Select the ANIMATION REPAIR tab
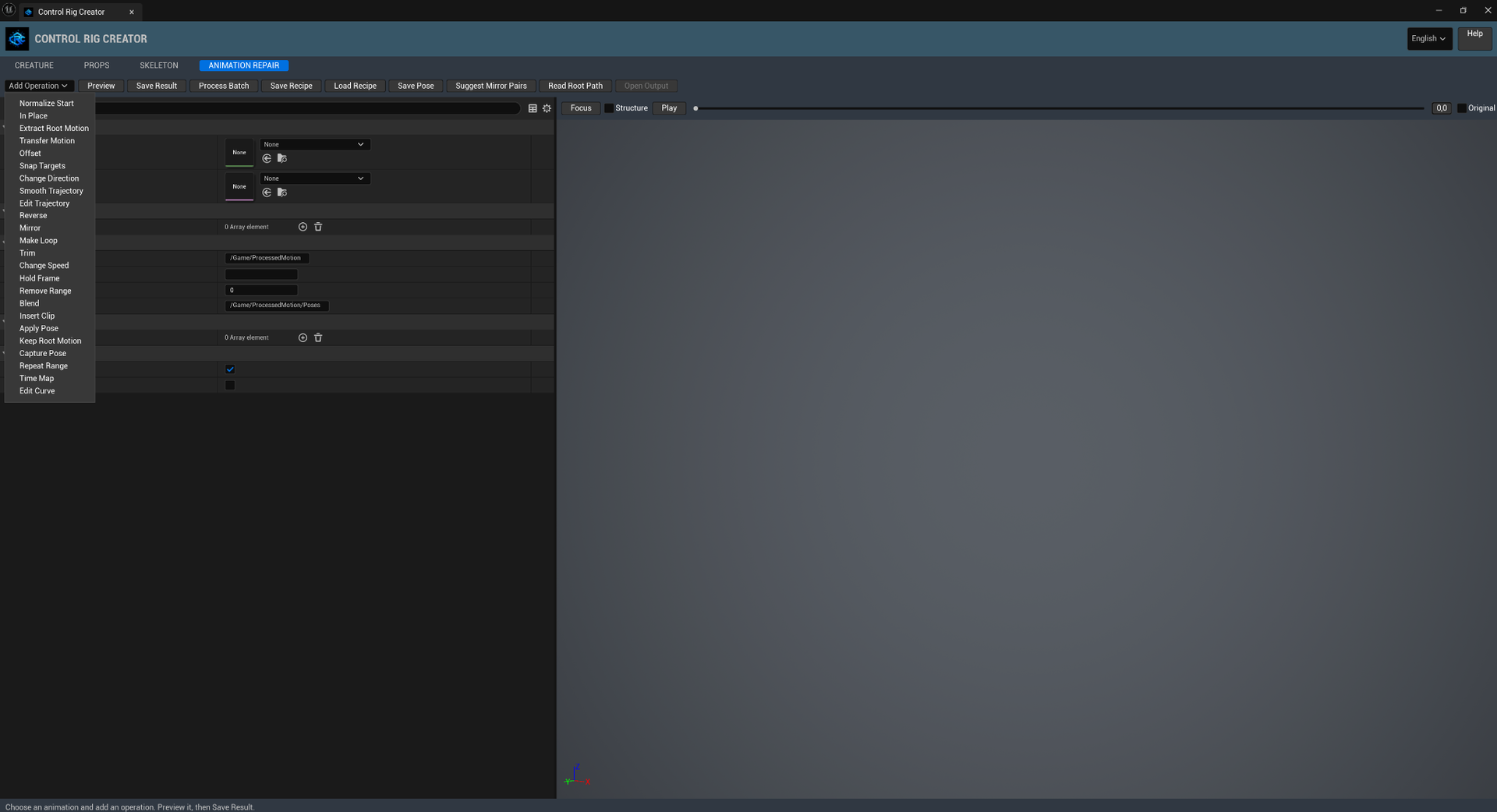The width and height of the screenshot is (1497, 812). [244, 65]
